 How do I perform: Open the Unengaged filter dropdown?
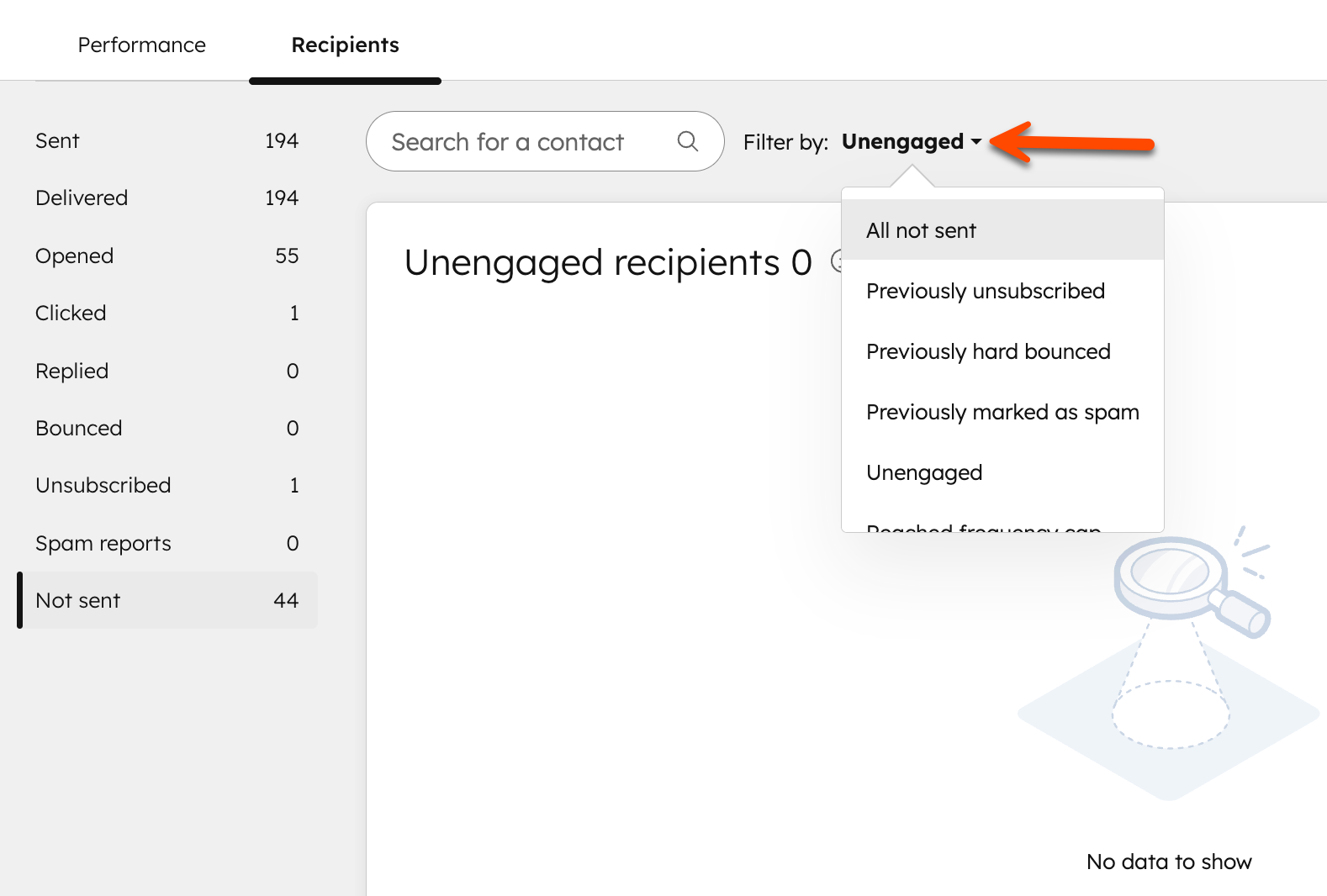click(x=911, y=141)
